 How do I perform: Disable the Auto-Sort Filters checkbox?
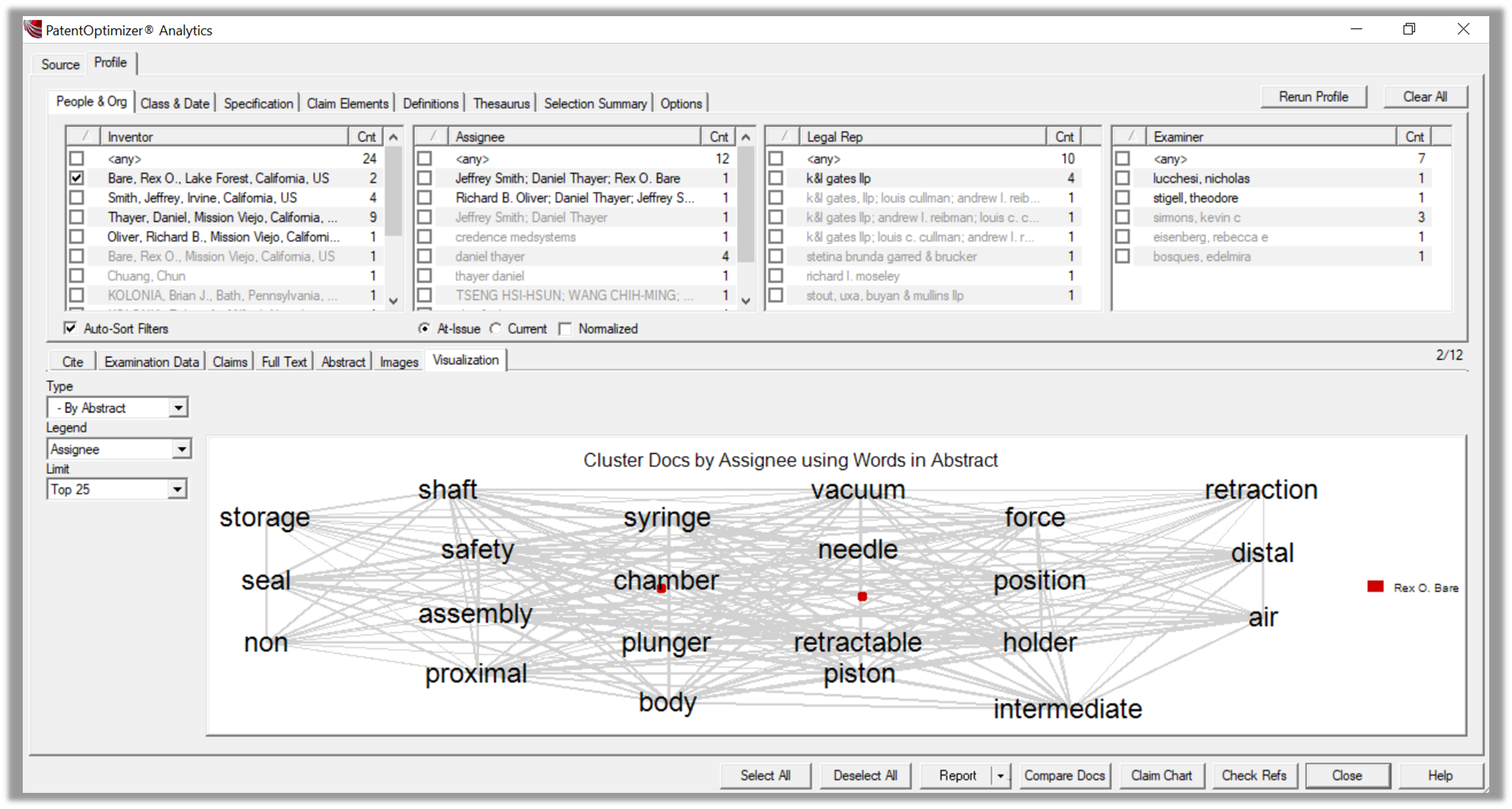click(70, 329)
